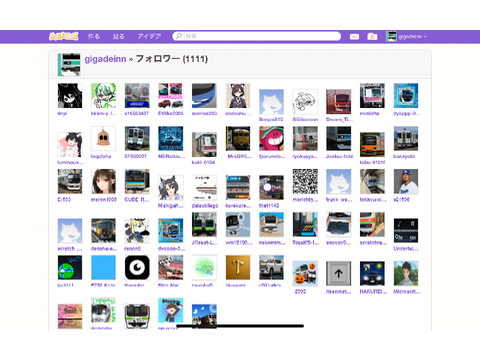The height and width of the screenshot is (360, 480).
Task: Open the black-and-white anime girl avatar in the first row
Action: [70, 96]
